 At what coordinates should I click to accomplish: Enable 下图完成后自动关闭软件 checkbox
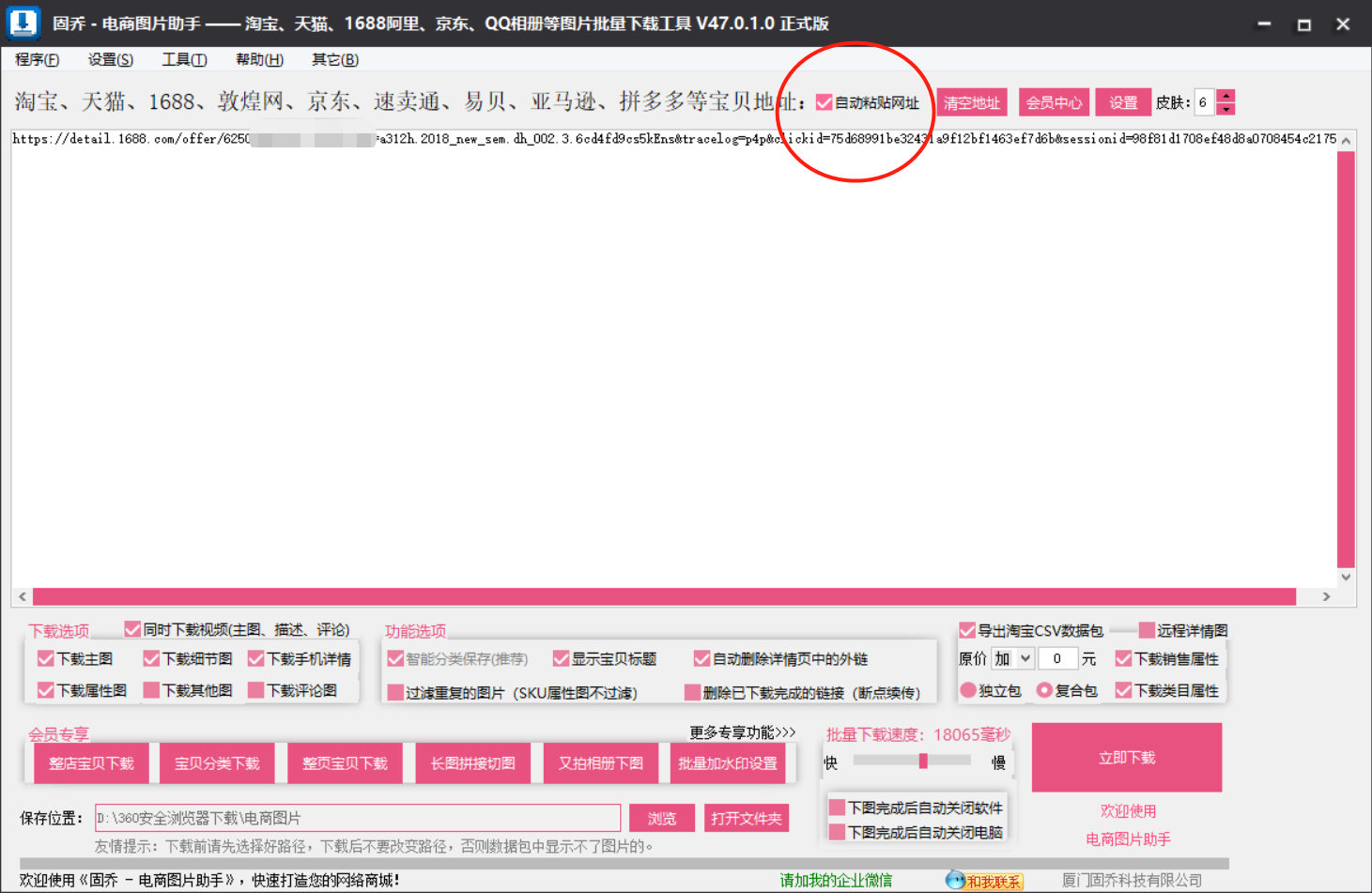click(837, 808)
